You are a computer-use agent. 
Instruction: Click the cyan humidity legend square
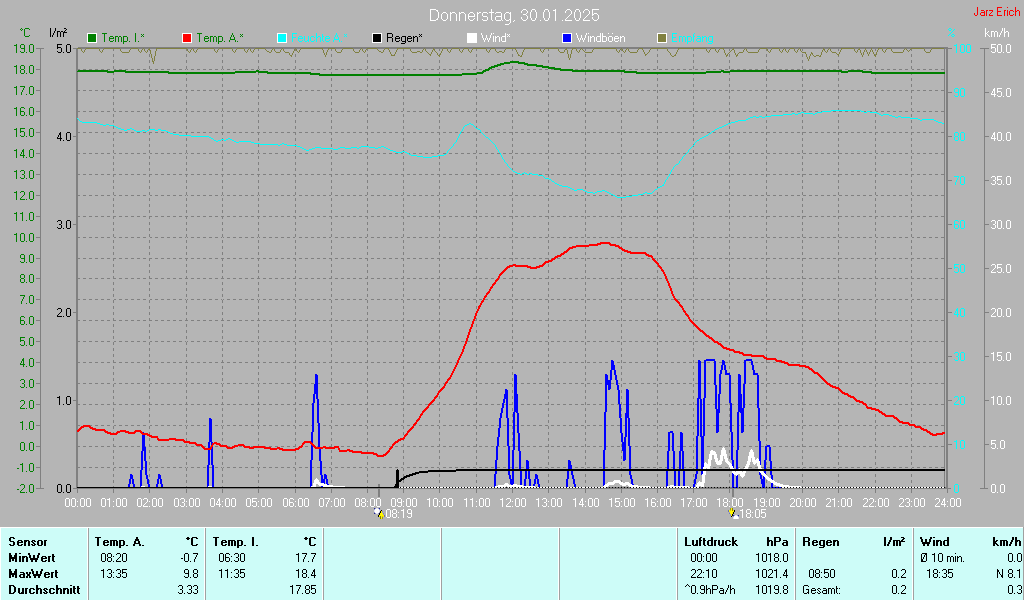coord(282,38)
